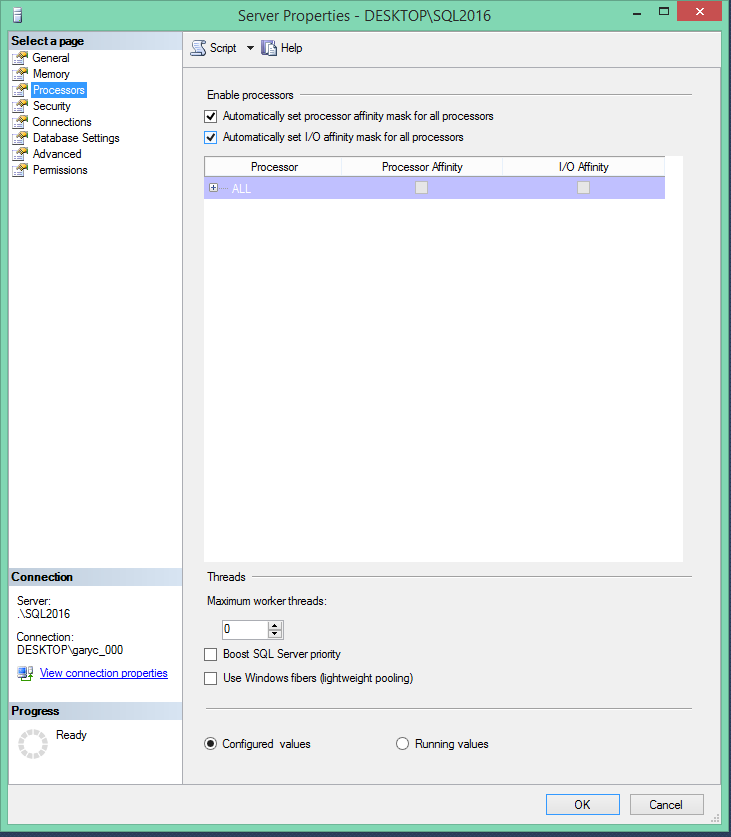Switch to the Memory page
731x837 pixels.
point(51,74)
